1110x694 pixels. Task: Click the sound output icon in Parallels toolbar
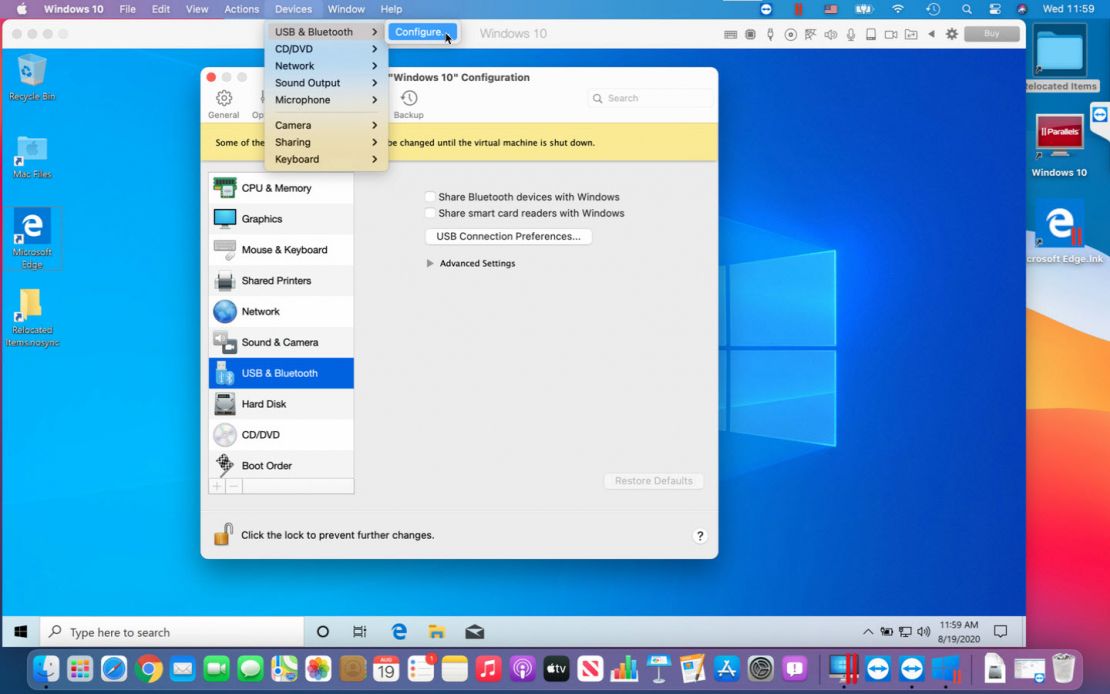click(x=830, y=34)
